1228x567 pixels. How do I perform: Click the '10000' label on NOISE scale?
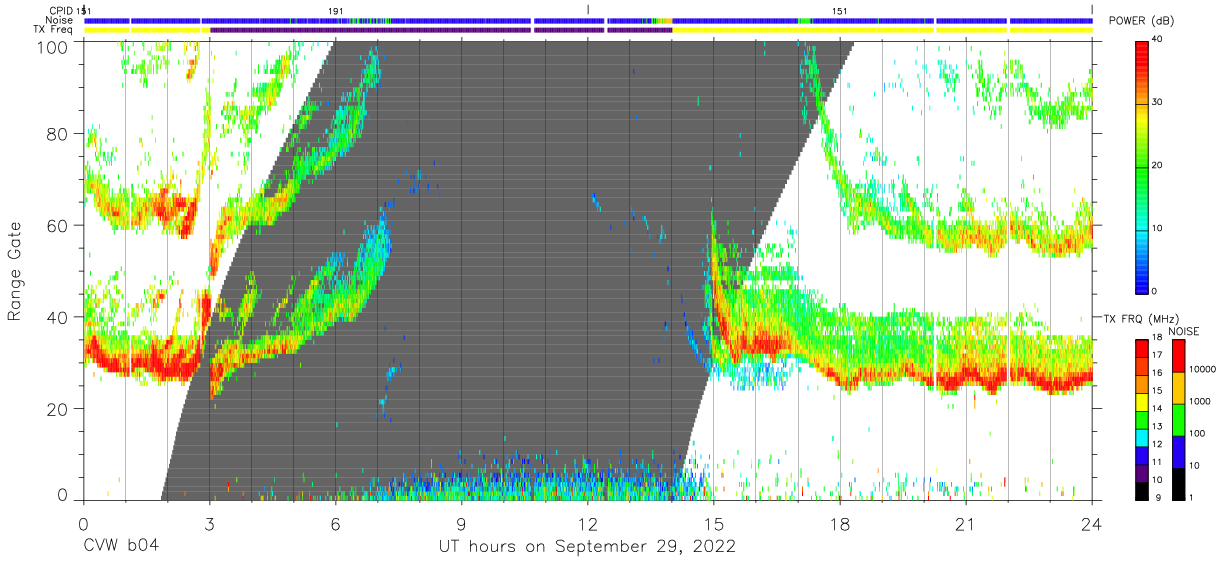point(1202,369)
